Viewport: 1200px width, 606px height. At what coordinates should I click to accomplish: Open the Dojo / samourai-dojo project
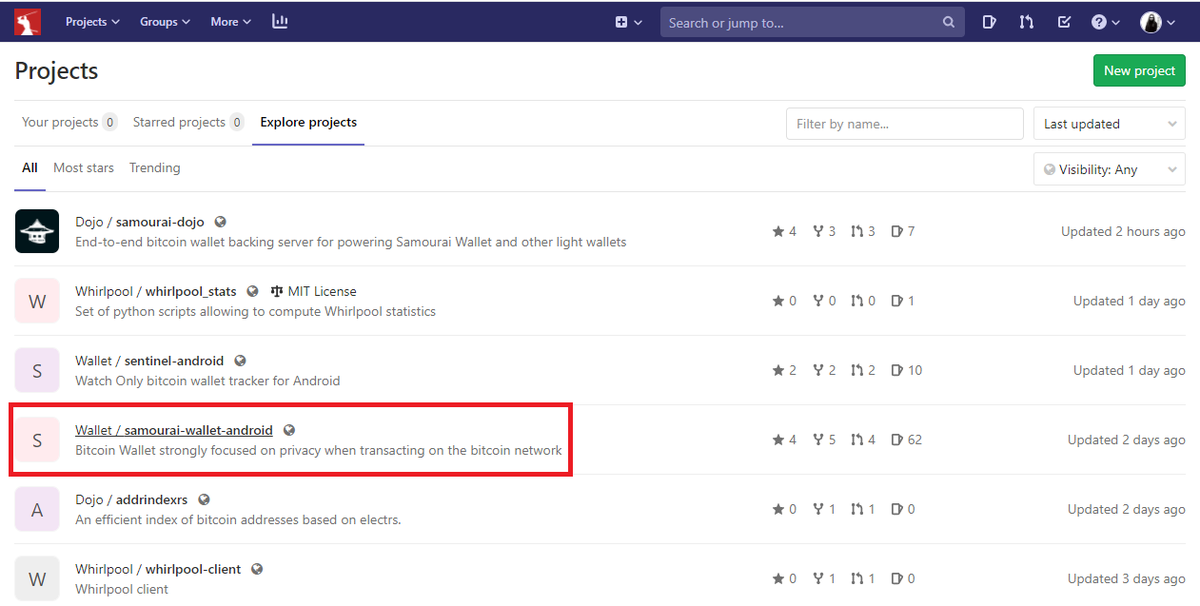click(141, 222)
